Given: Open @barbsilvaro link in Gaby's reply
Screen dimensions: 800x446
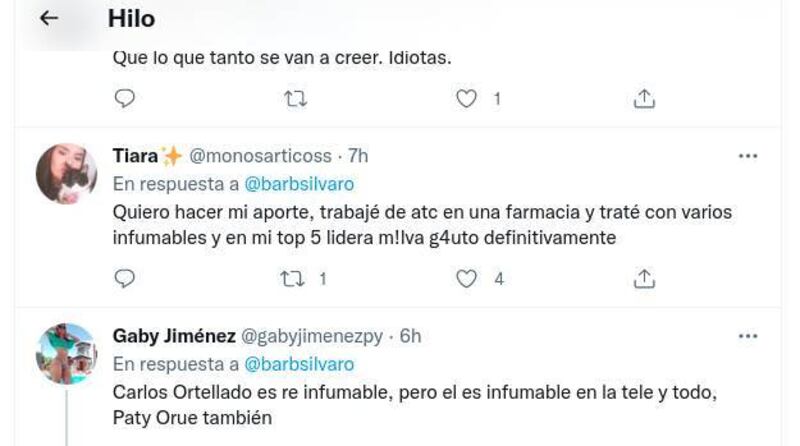Looking at the screenshot, I should point(298,363).
